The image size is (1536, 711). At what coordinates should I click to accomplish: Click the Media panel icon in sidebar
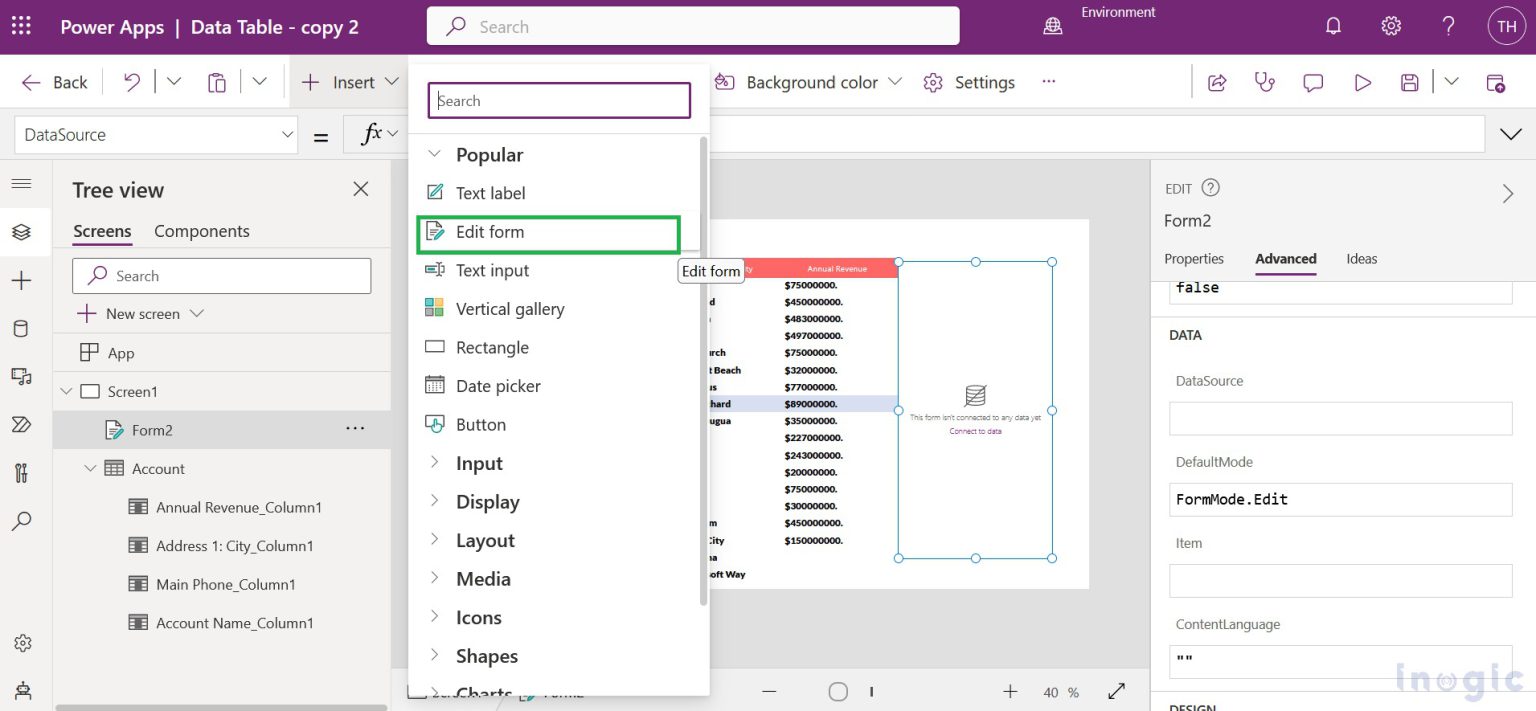pos(21,376)
